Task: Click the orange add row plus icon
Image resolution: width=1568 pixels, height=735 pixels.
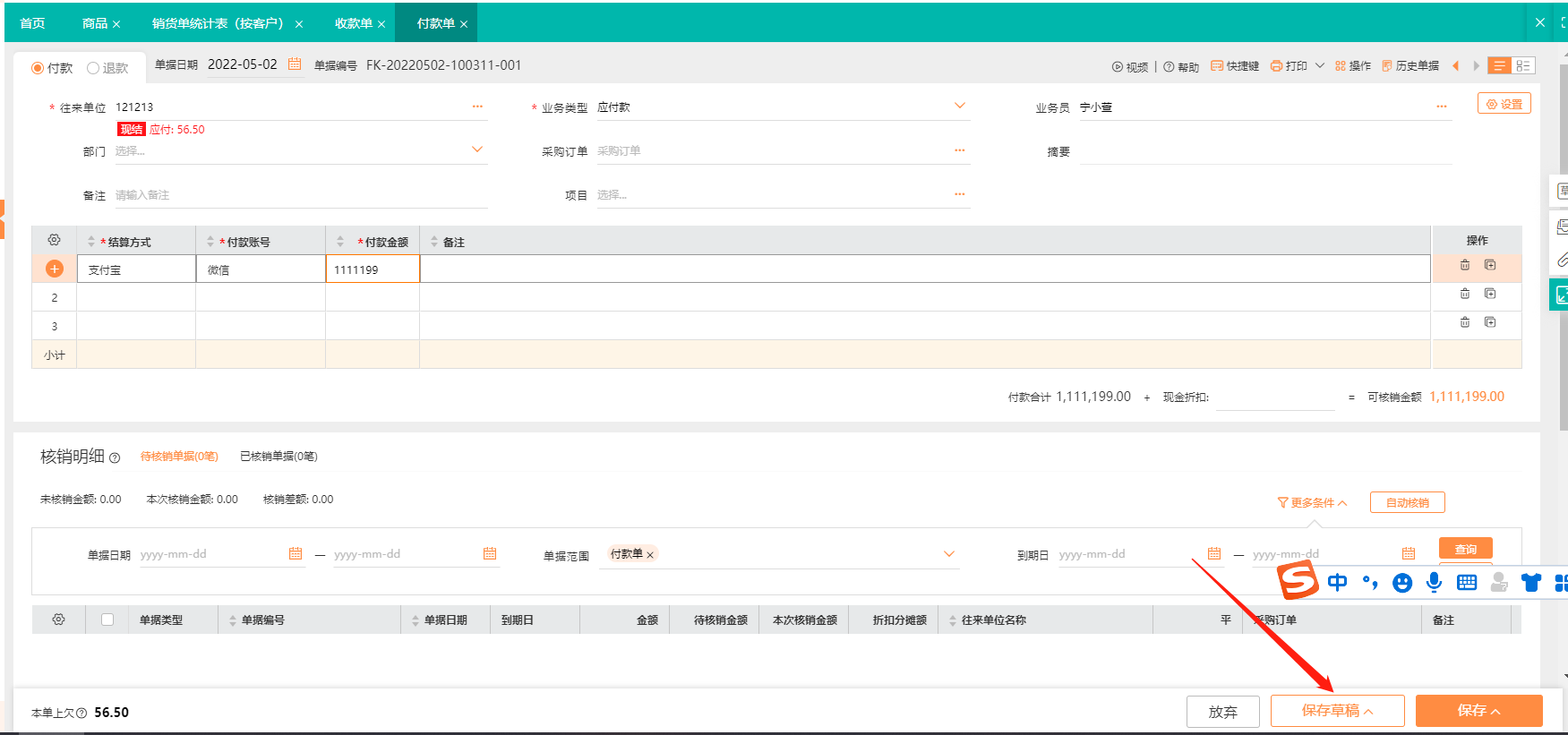Action: click(x=55, y=269)
